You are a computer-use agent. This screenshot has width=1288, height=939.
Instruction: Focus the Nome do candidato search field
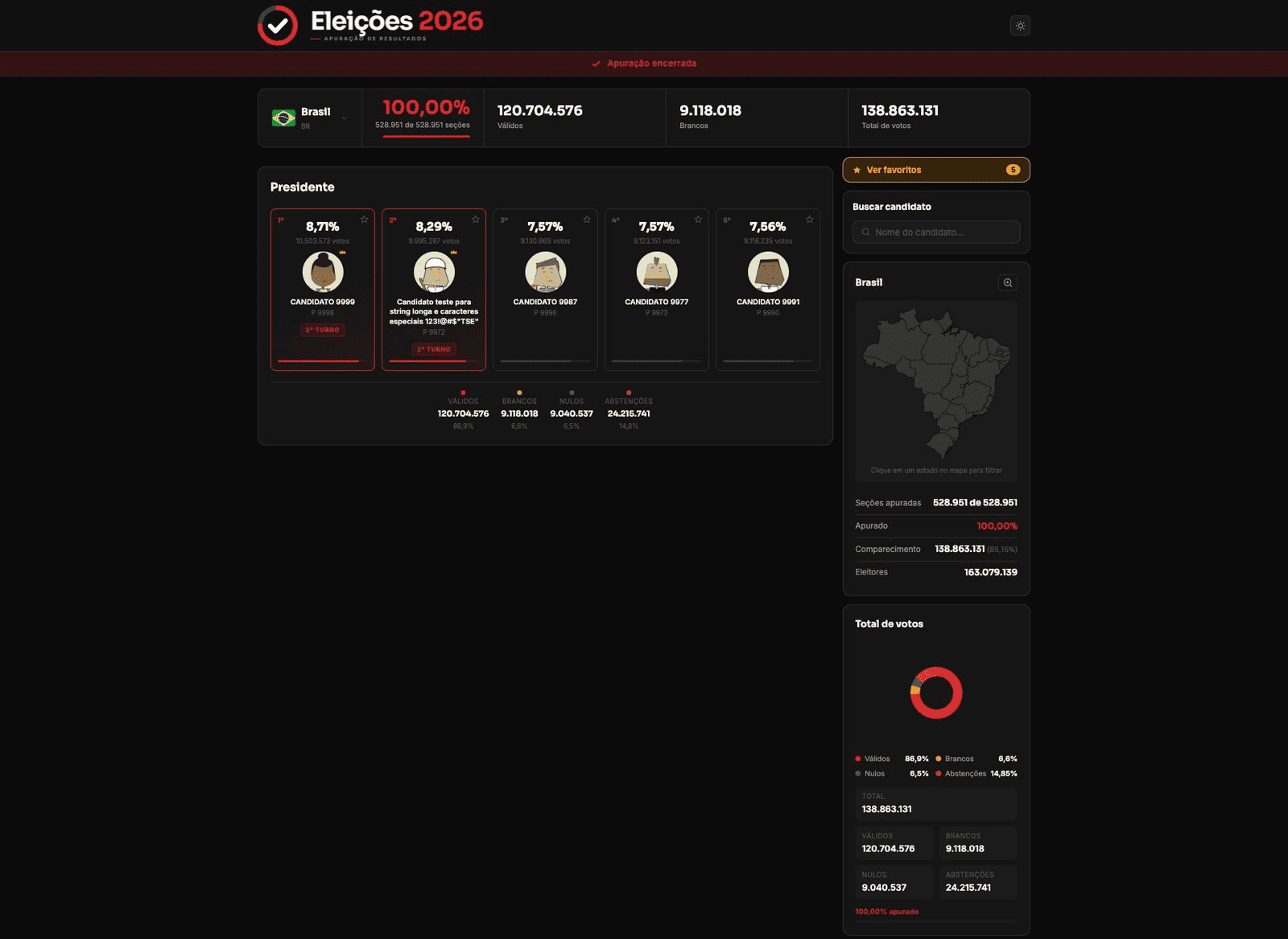click(936, 232)
